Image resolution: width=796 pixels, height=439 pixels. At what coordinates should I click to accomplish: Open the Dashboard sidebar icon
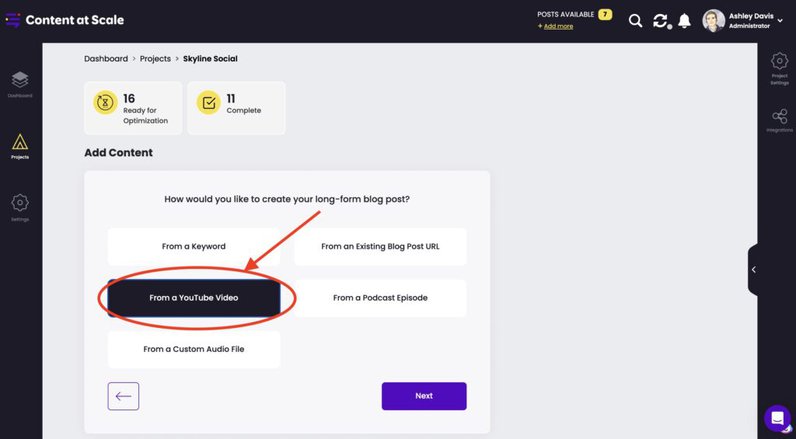pos(20,84)
